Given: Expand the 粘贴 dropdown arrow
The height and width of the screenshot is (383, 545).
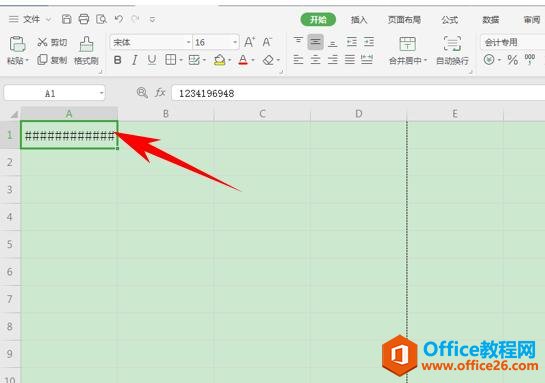Looking at the screenshot, I should click(x=27, y=60).
